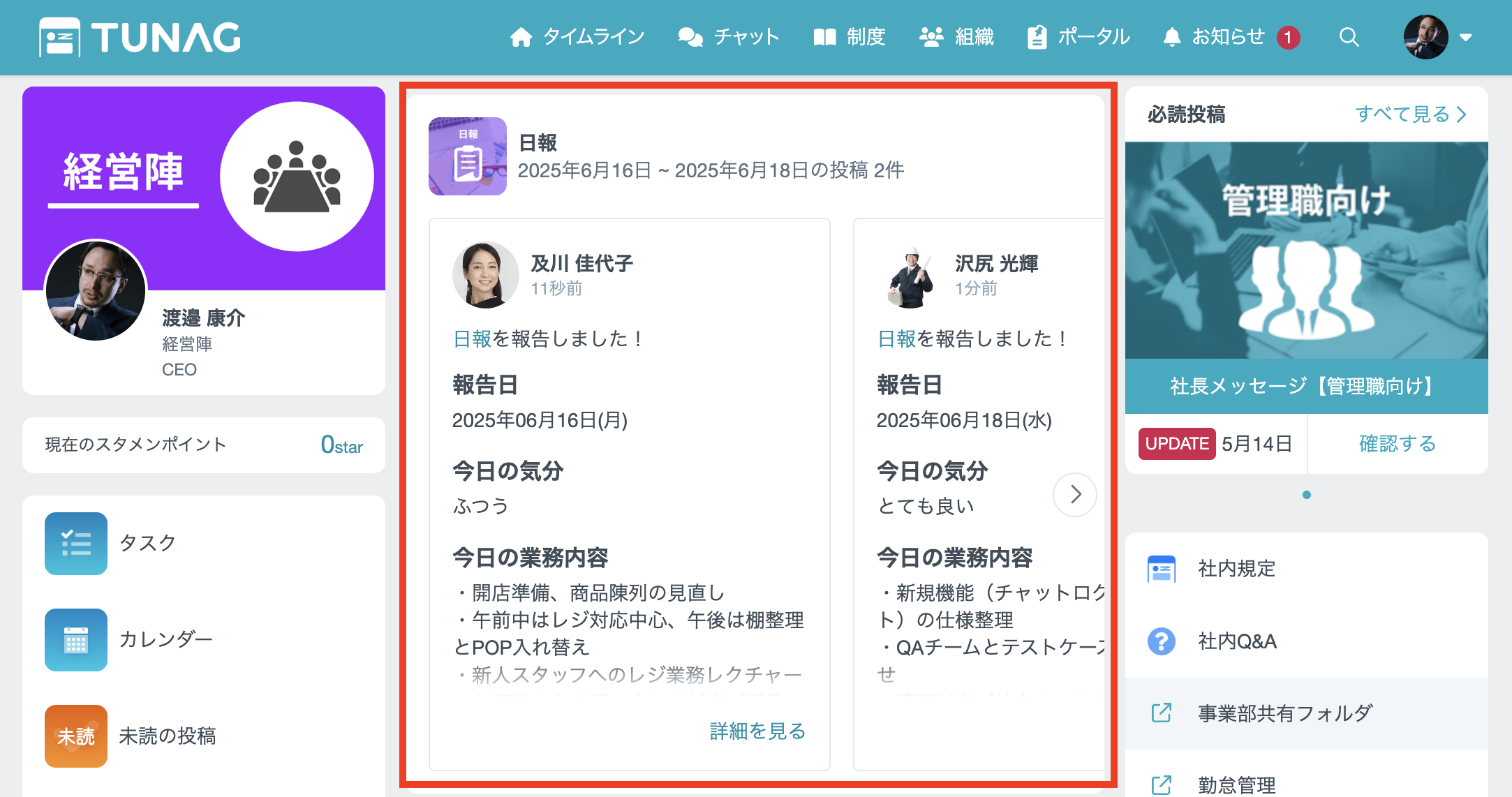
Task: Click the red notification badge showing 1
Action: (1289, 38)
